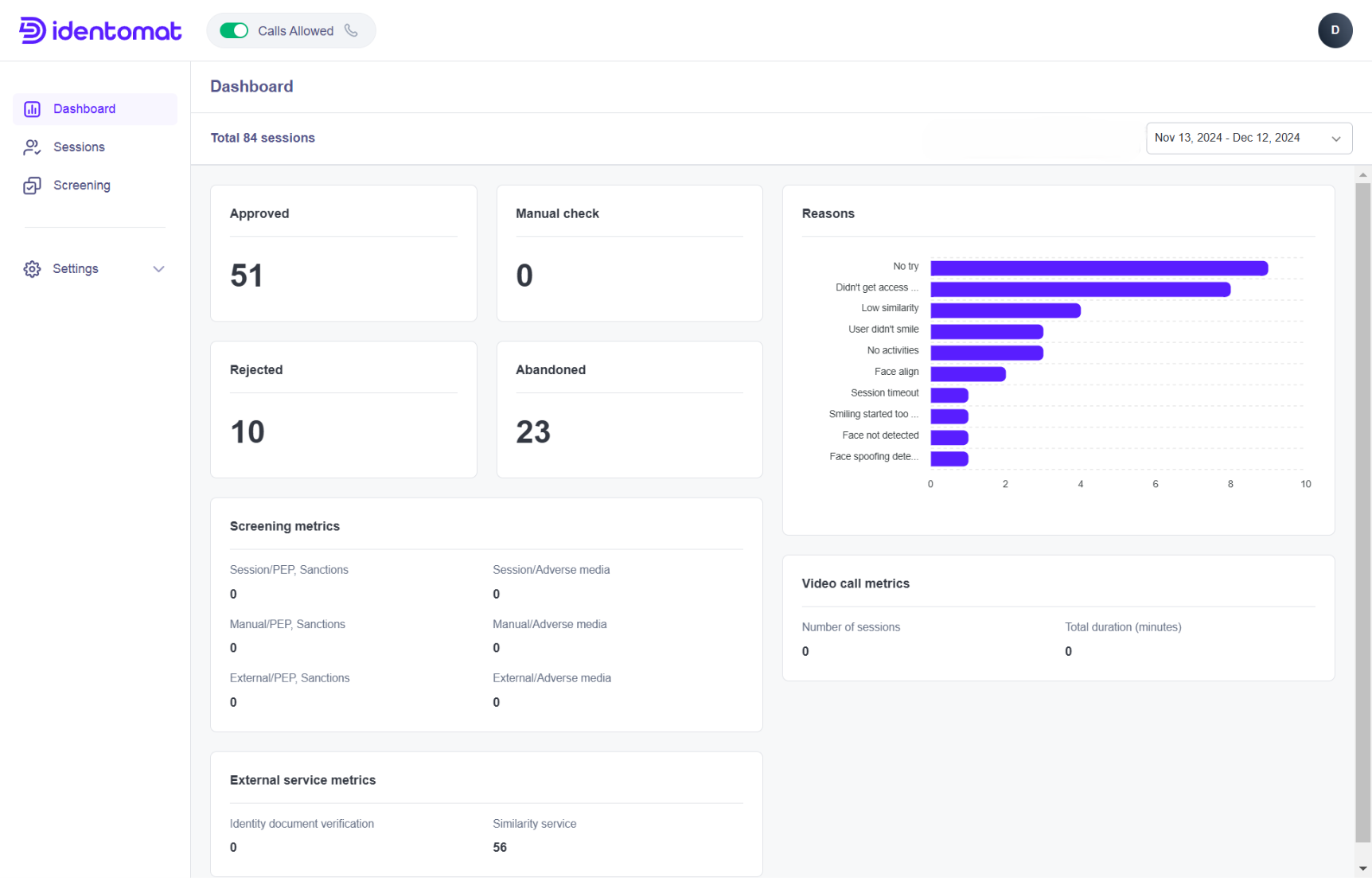Click the vertical scrollbar thumb

point(1363,513)
